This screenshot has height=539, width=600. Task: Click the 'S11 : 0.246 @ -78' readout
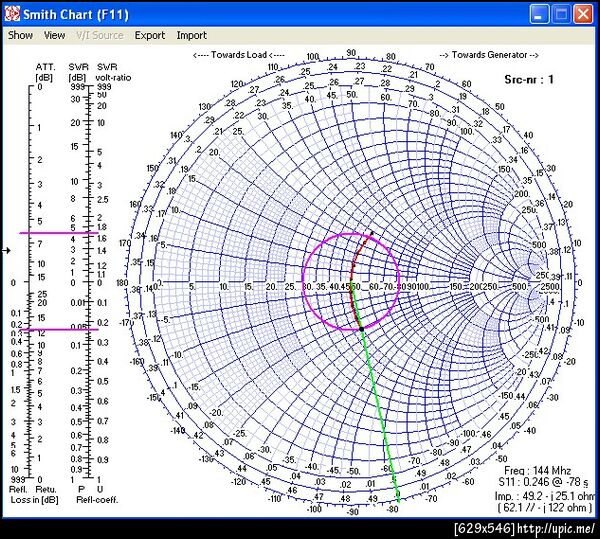coord(544,482)
